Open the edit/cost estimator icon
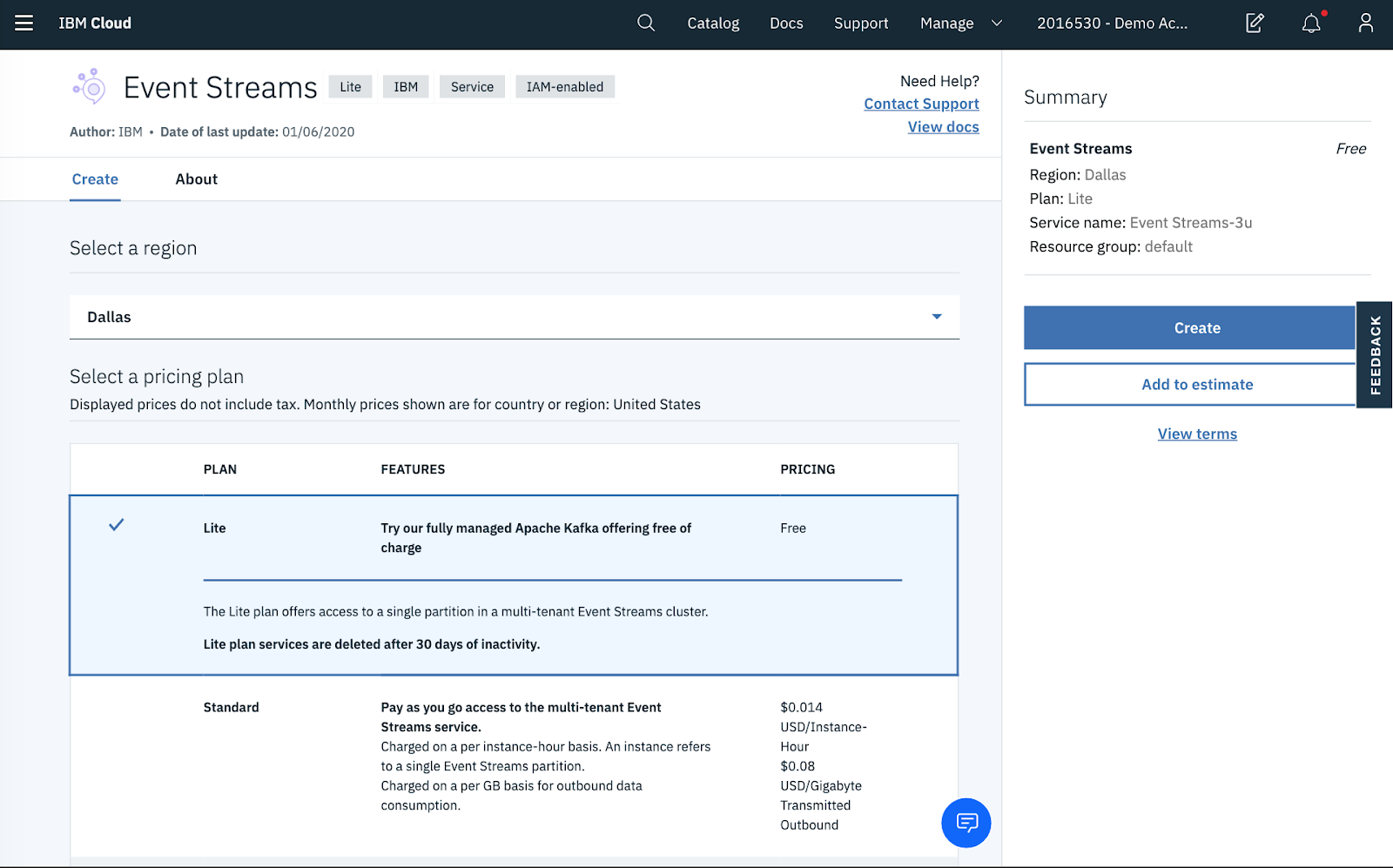This screenshot has height=868, width=1393. click(x=1255, y=23)
